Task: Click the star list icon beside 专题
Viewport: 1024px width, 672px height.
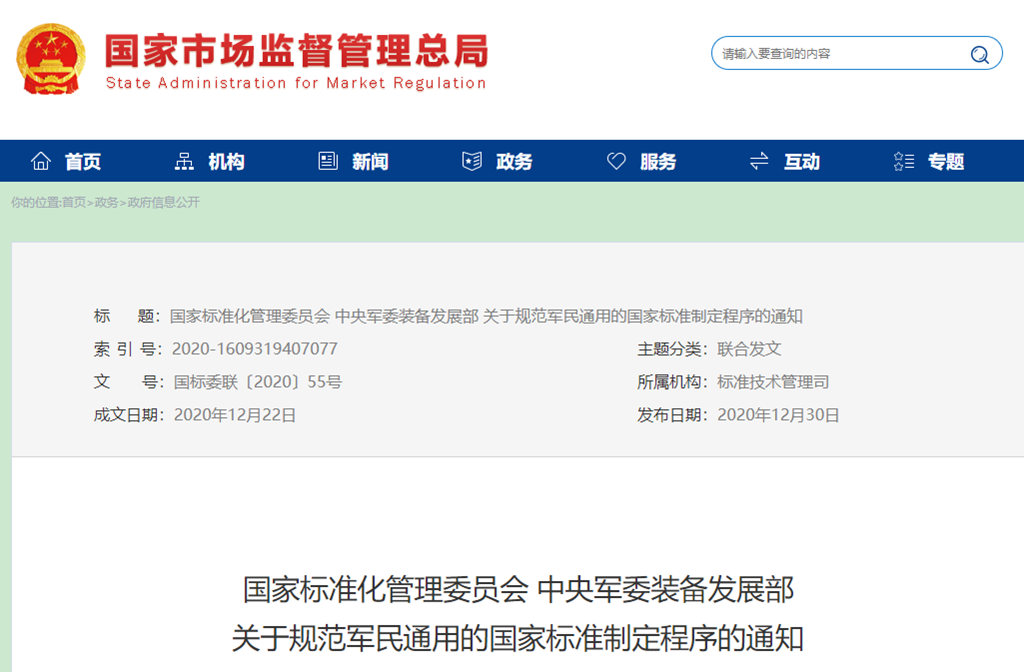Action: coord(904,161)
